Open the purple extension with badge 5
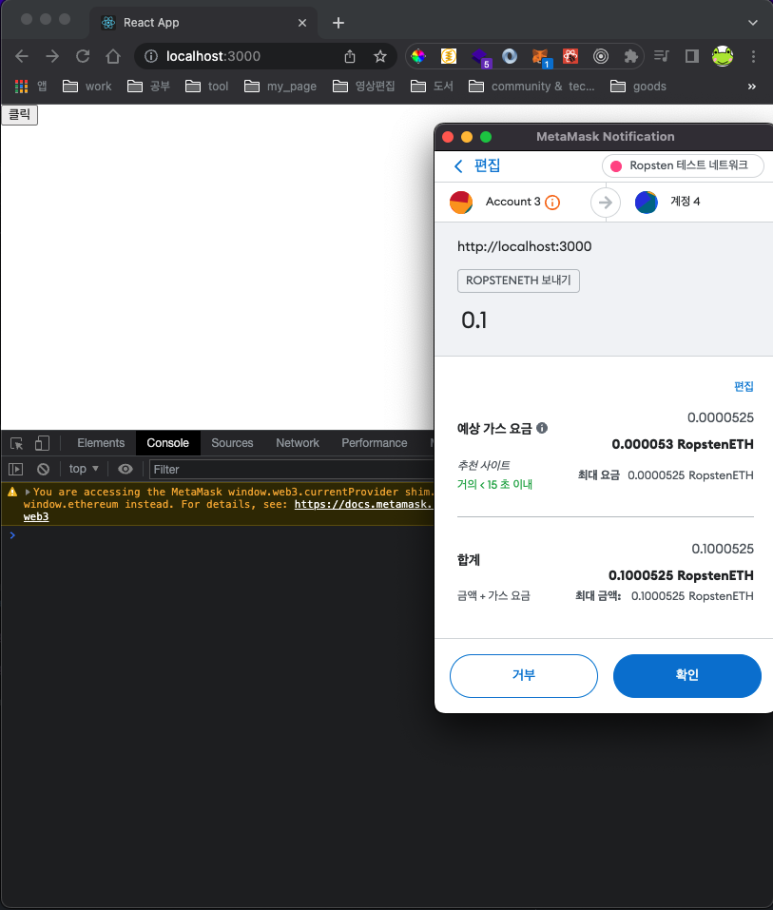 (x=480, y=57)
